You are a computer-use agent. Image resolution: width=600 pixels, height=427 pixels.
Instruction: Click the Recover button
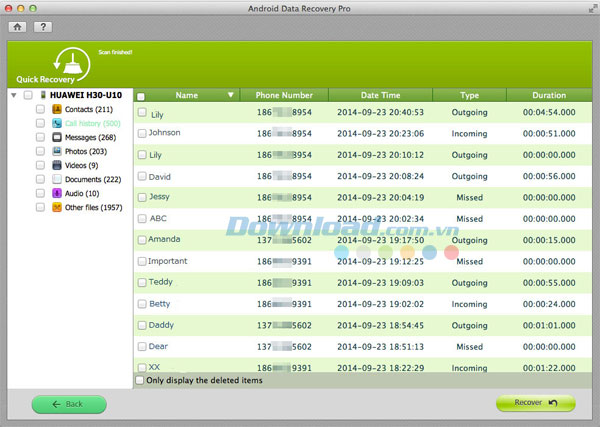coord(535,404)
